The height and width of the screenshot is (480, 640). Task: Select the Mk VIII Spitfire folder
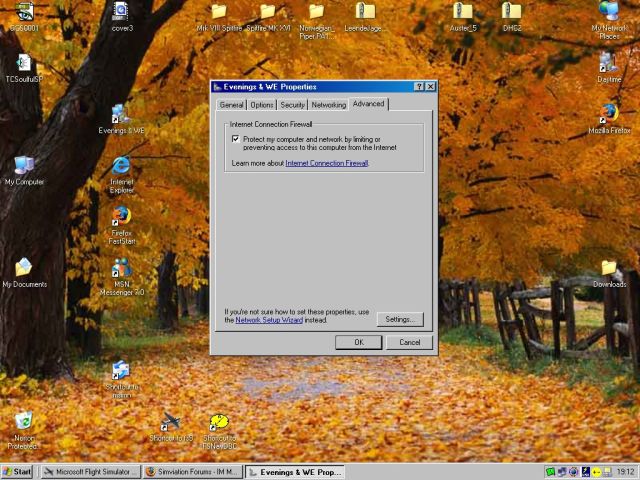pyautogui.click(x=219, y=11)
